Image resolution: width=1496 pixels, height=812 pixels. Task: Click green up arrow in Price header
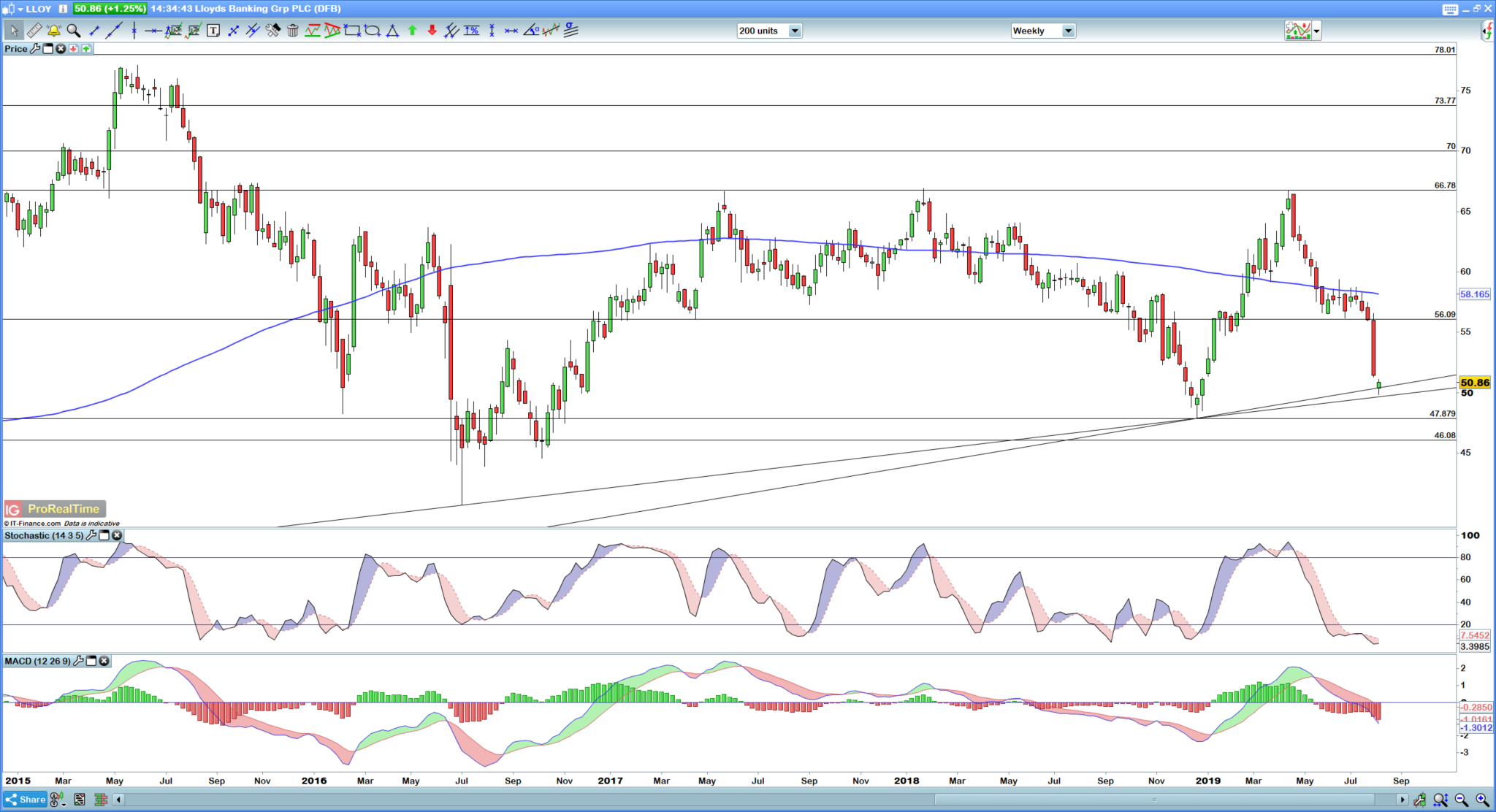(86, 49)
